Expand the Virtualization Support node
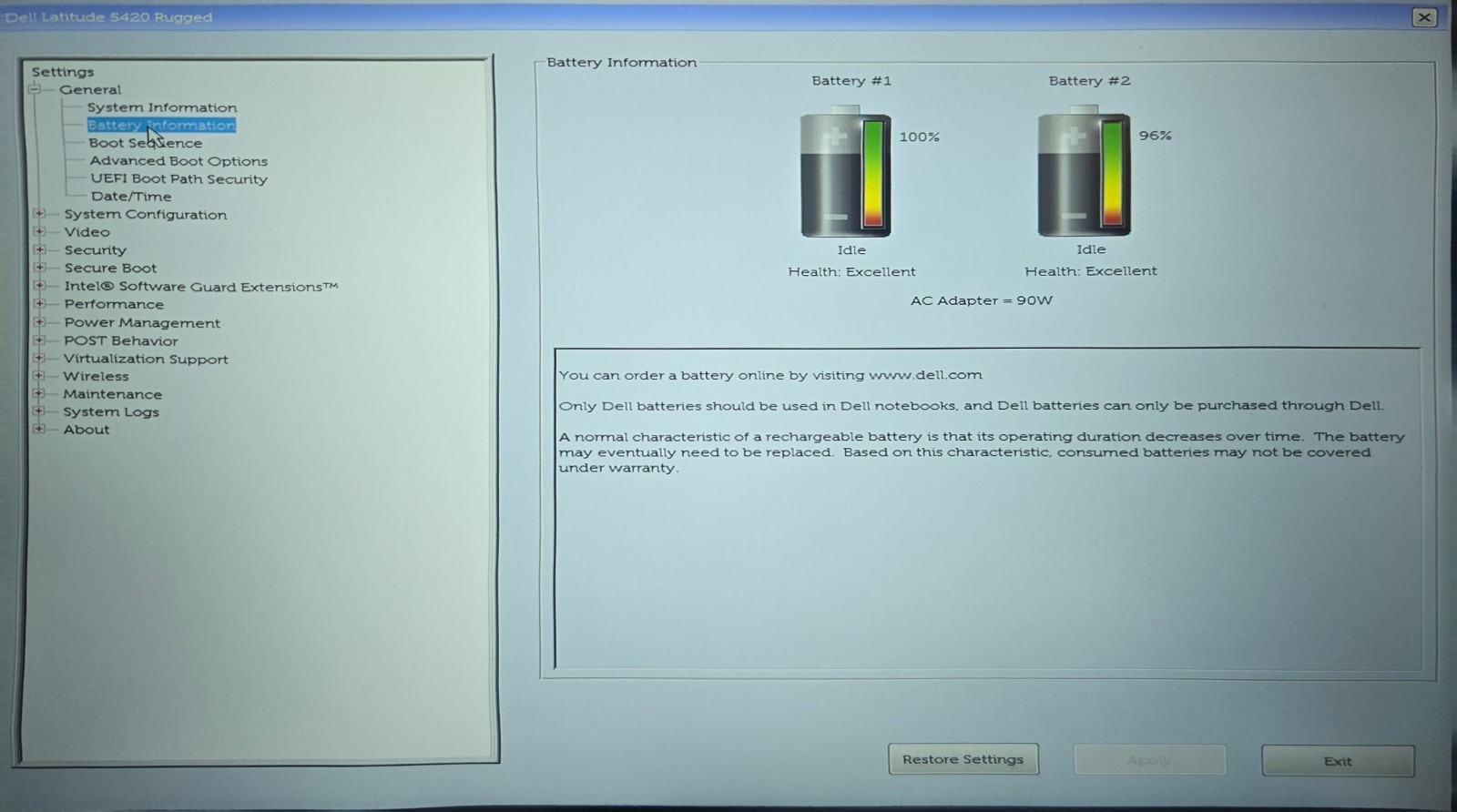The height and width of the screenshot is (812, 1457). click(39, 358)
